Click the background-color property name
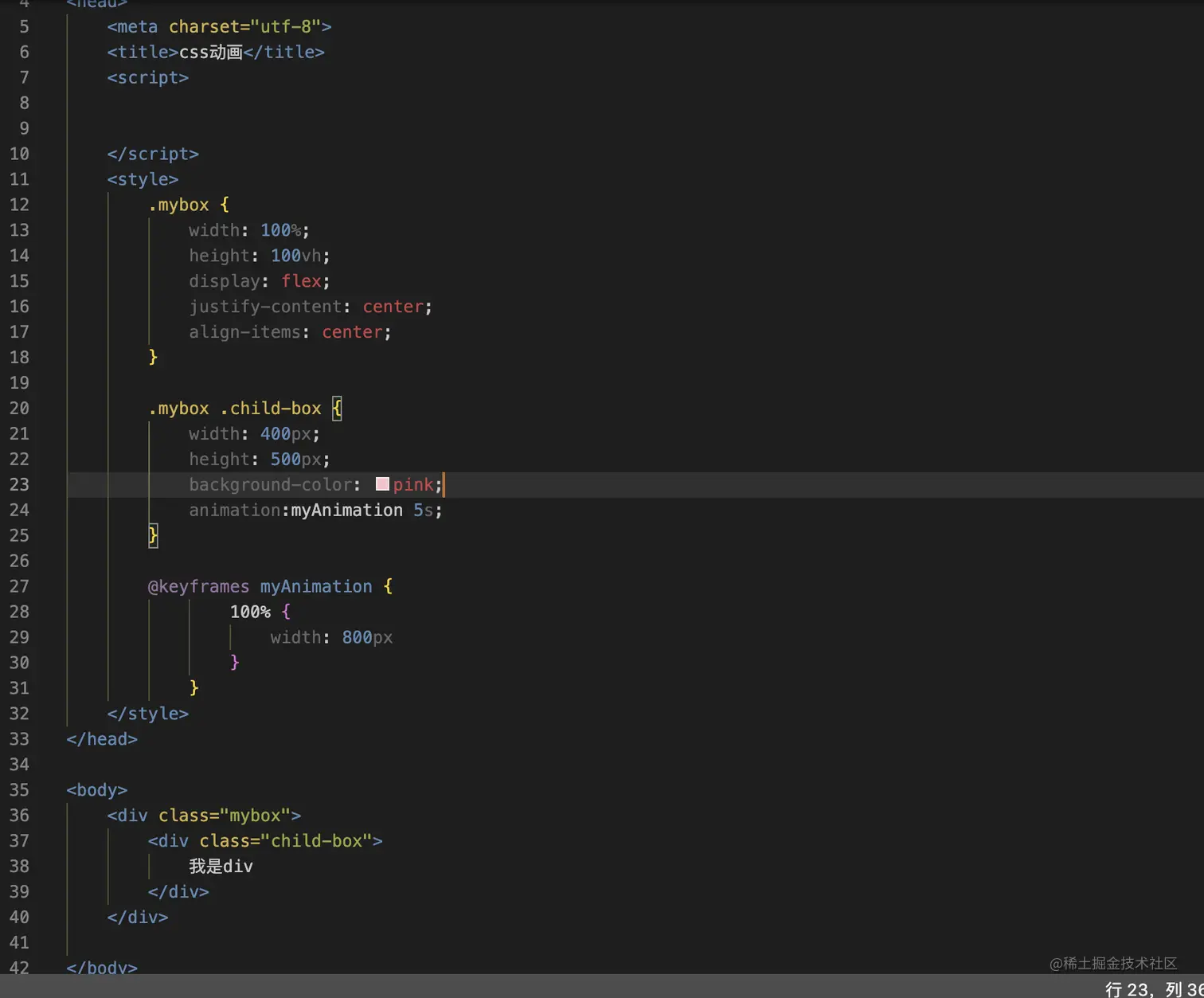The image size is (1204, 998). (x=270, y=484)
